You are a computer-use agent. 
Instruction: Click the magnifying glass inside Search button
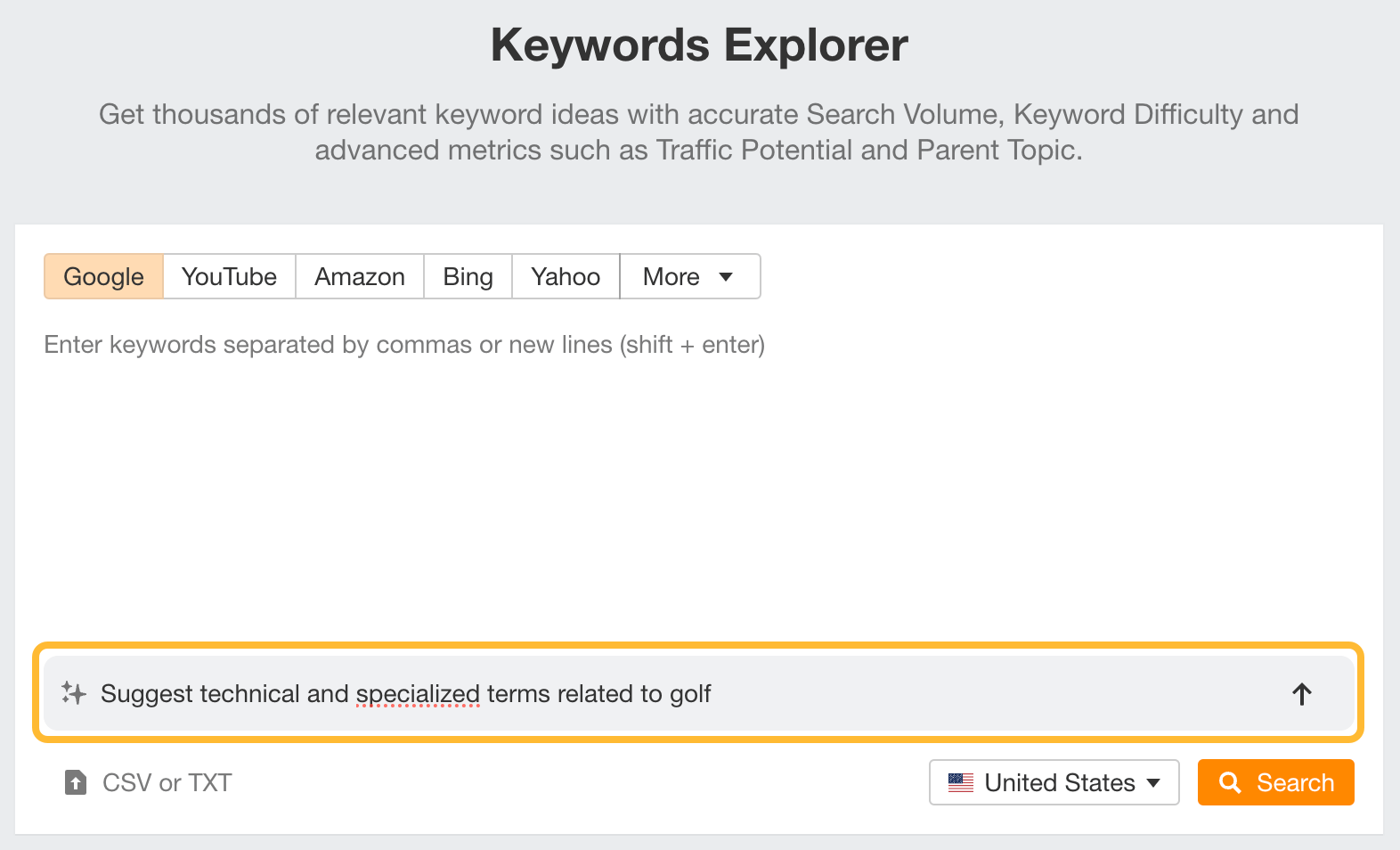pos(1232,782)
